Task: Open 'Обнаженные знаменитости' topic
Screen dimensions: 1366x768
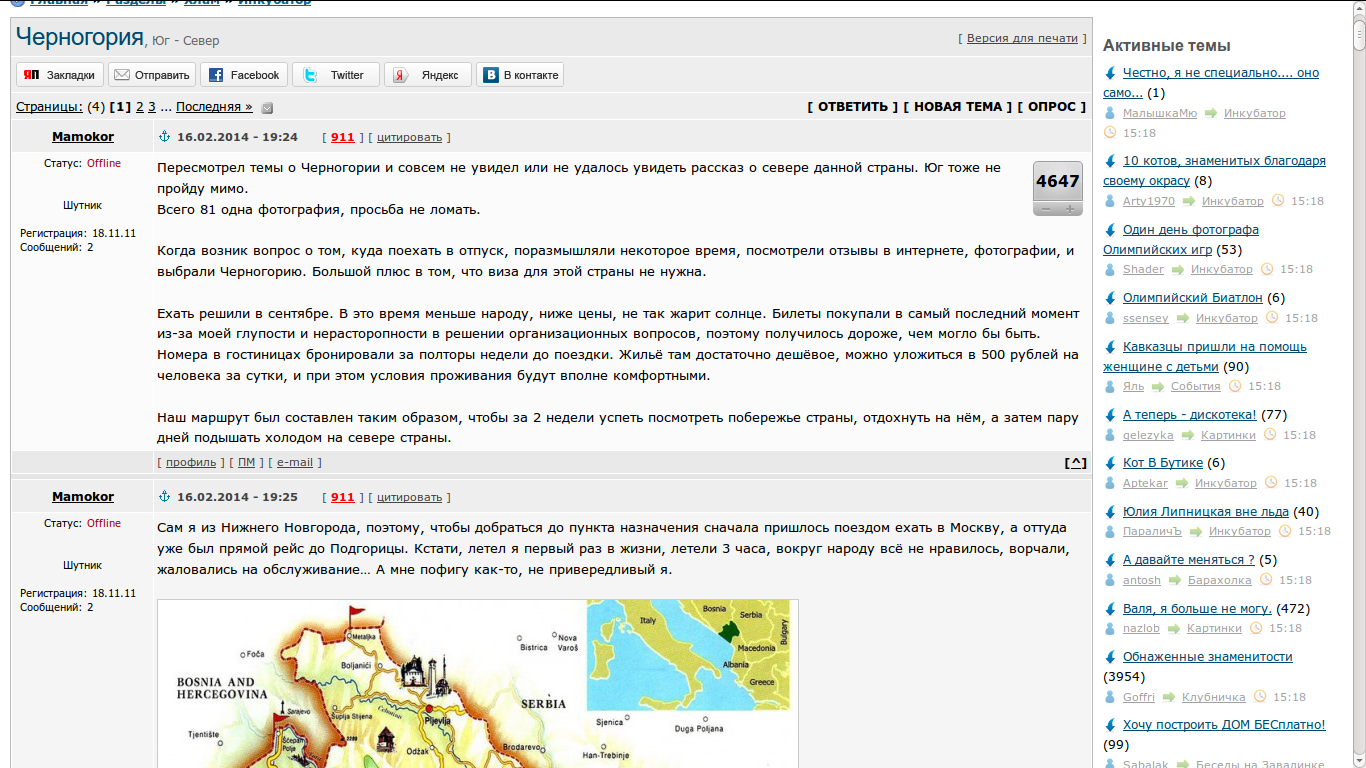Action: [x=1208, y=657]
